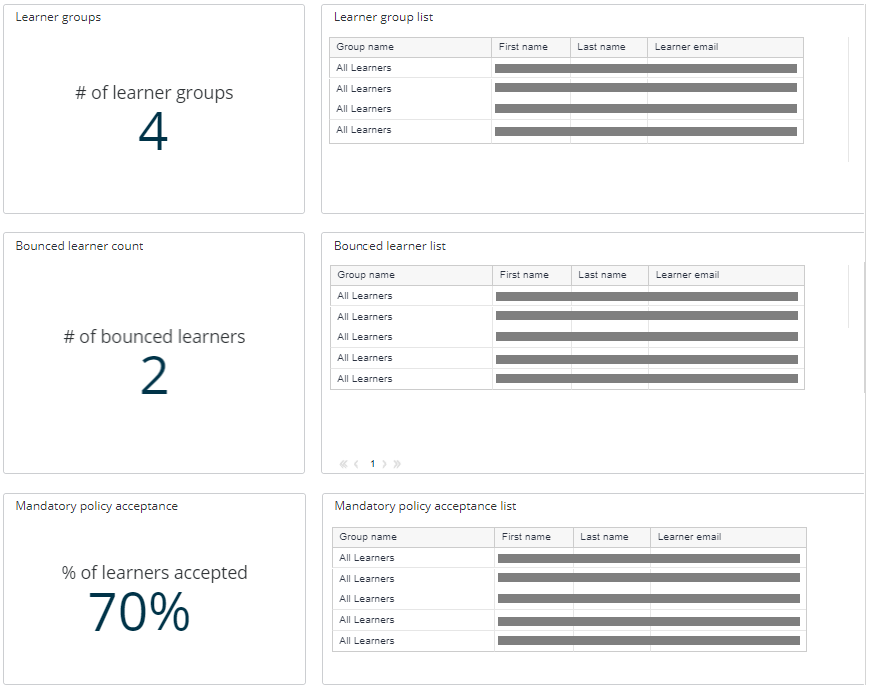Viewport: 869px width, 689px height.
Task: Select page 1 in the pagination bar
Action: (372, 464)
